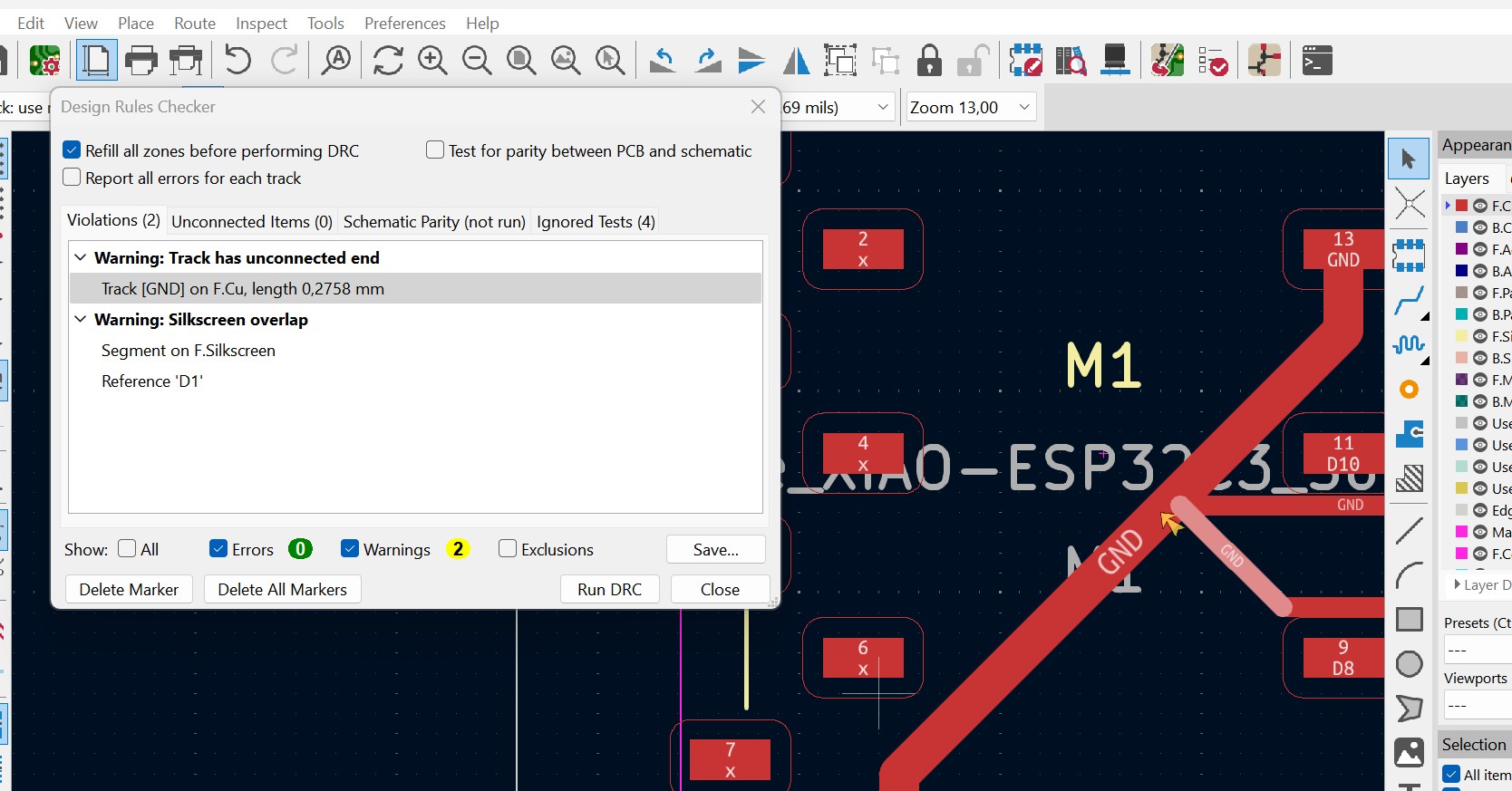This screenshot has width=1512, height=791.
Task: Toggle the Warnings filter checkbox
Action: [x=350, y=549]
